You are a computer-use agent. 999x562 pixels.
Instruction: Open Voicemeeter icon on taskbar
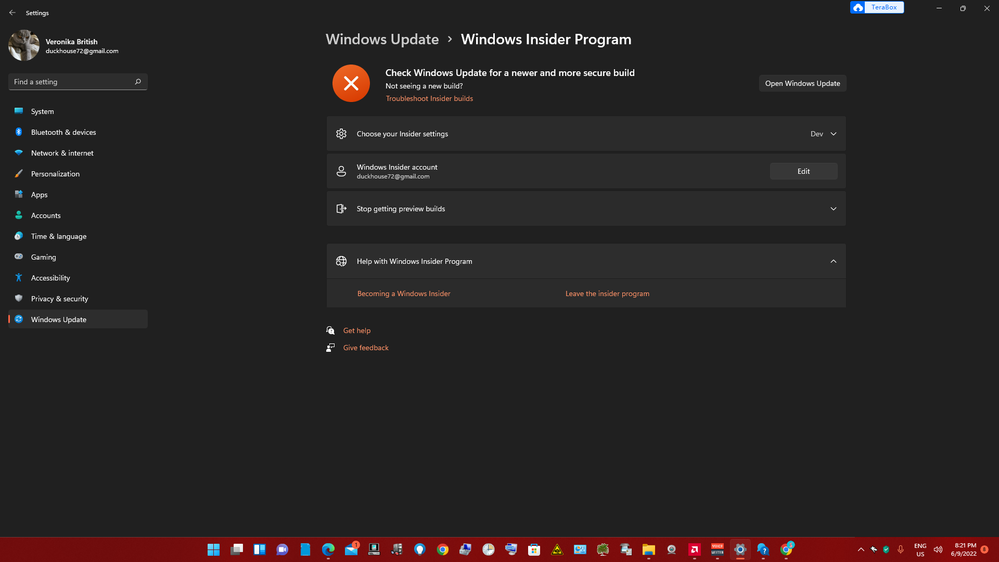(717, 549)
